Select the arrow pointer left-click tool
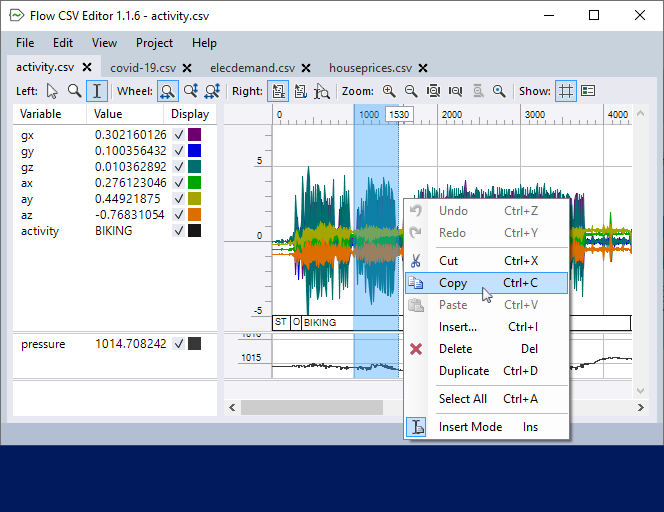 click(x=52, y=91)
